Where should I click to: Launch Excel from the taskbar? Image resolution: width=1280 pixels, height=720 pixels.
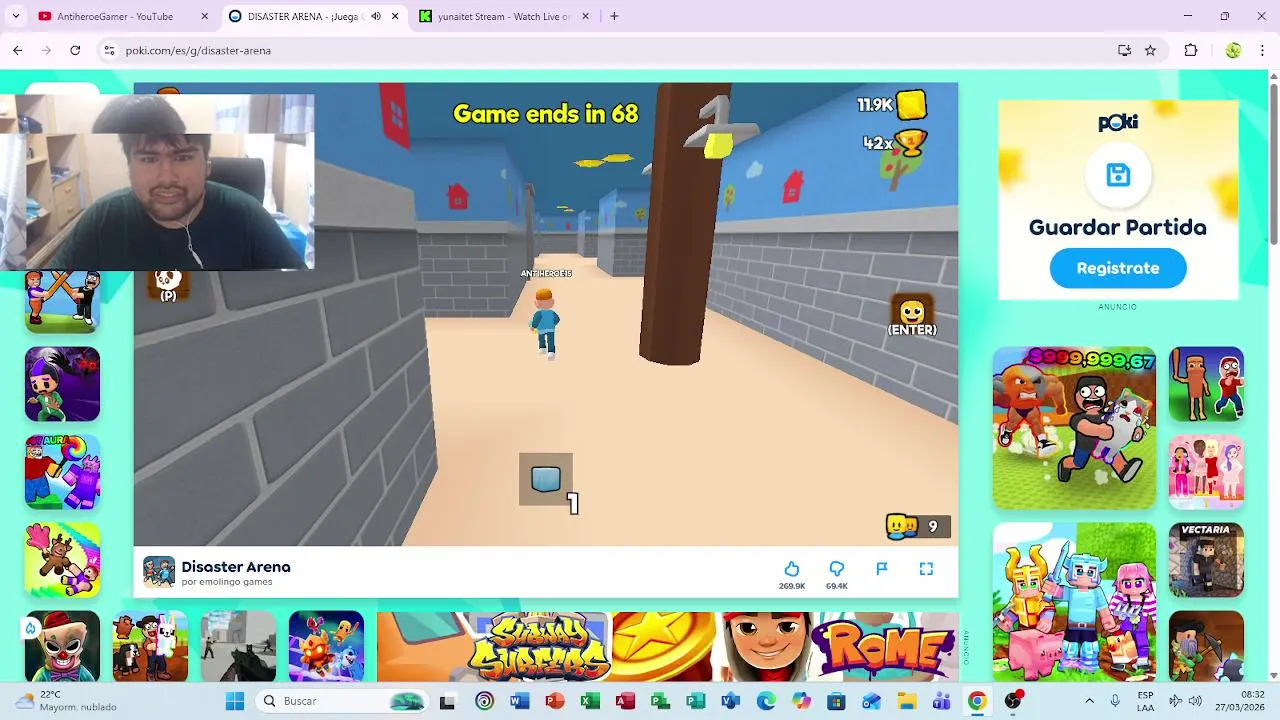[590, 701]
